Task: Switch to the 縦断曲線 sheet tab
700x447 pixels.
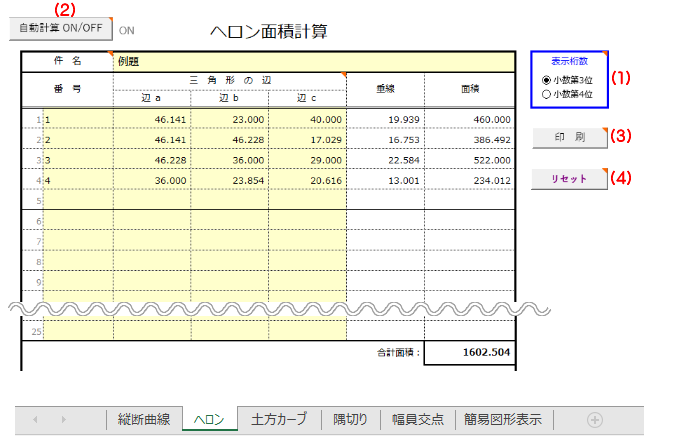Action: pos(144,419)
